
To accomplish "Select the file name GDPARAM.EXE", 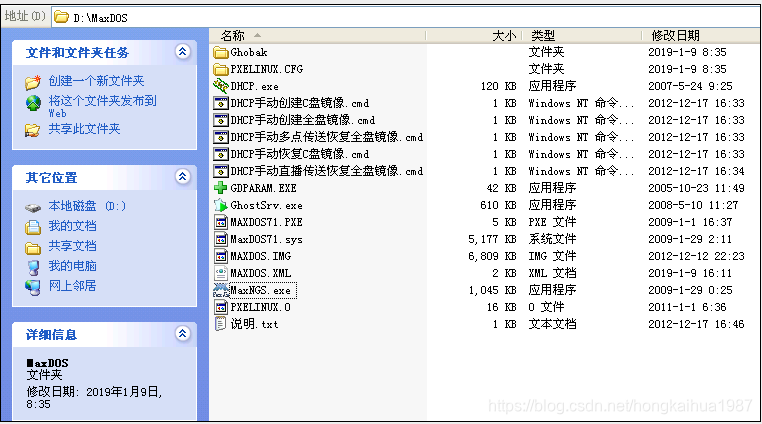I will pos(263,188).
